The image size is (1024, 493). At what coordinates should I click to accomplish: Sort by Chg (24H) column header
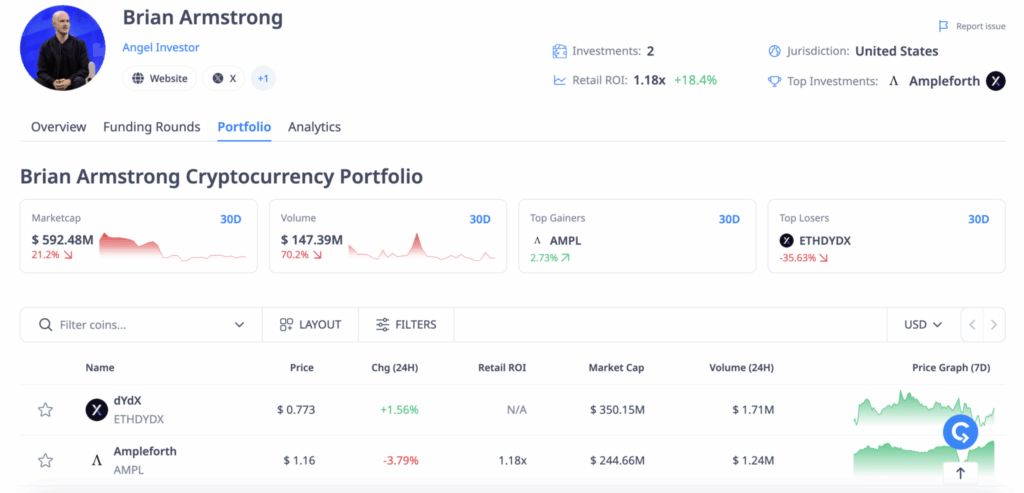394,368
